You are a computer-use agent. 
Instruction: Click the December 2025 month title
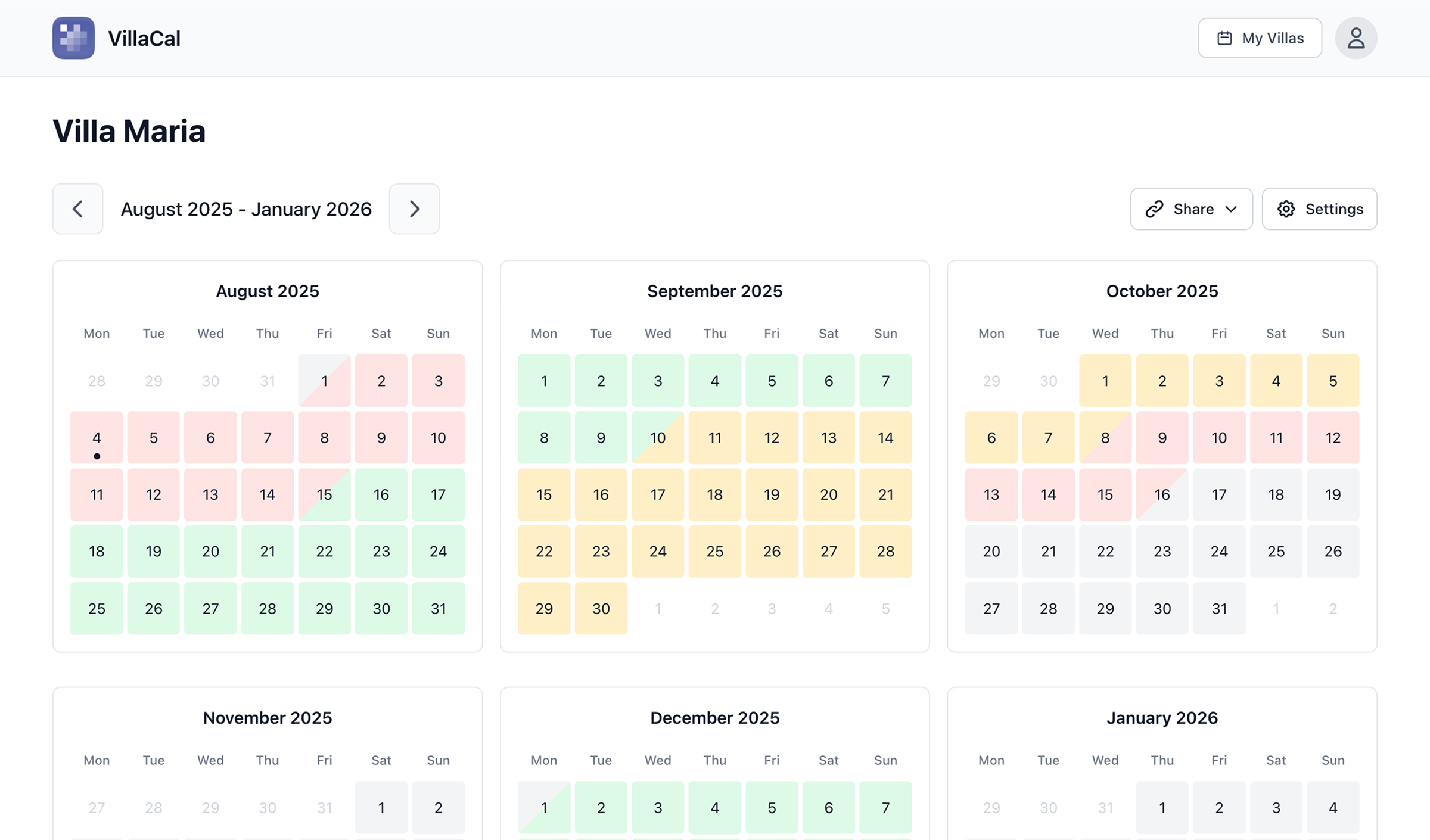point(714,718)
